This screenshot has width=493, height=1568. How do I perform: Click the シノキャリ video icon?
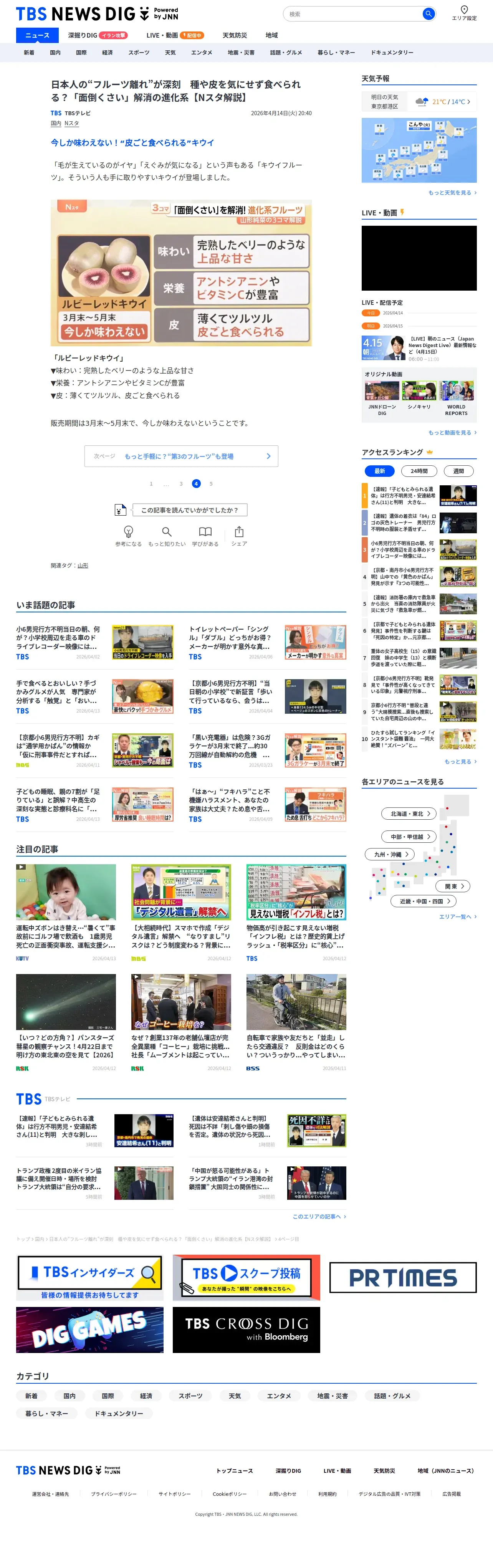[x=419, y=390]
